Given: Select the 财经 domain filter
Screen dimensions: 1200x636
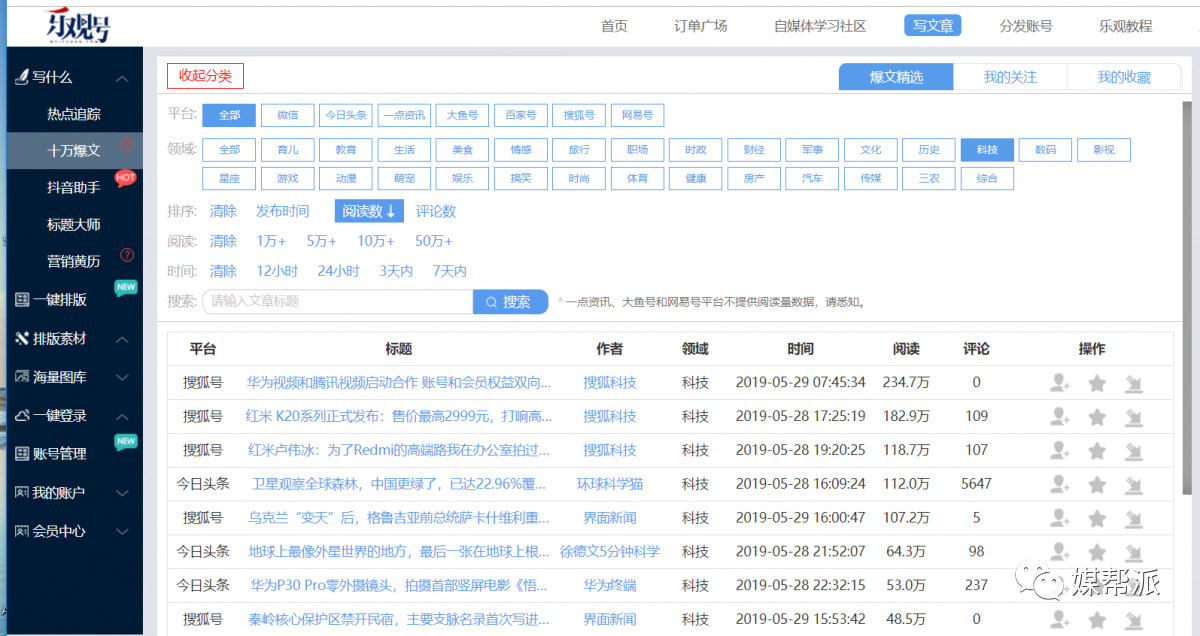Looking at the screenshot, I should pos(753,150).
